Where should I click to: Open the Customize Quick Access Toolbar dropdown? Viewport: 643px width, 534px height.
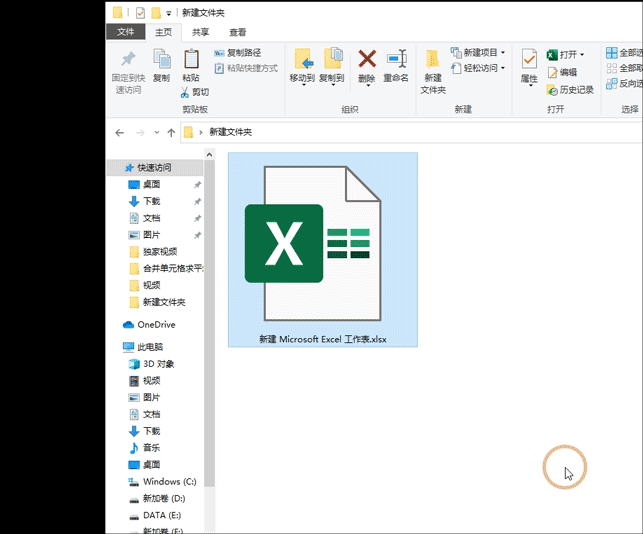coord(169,14)
